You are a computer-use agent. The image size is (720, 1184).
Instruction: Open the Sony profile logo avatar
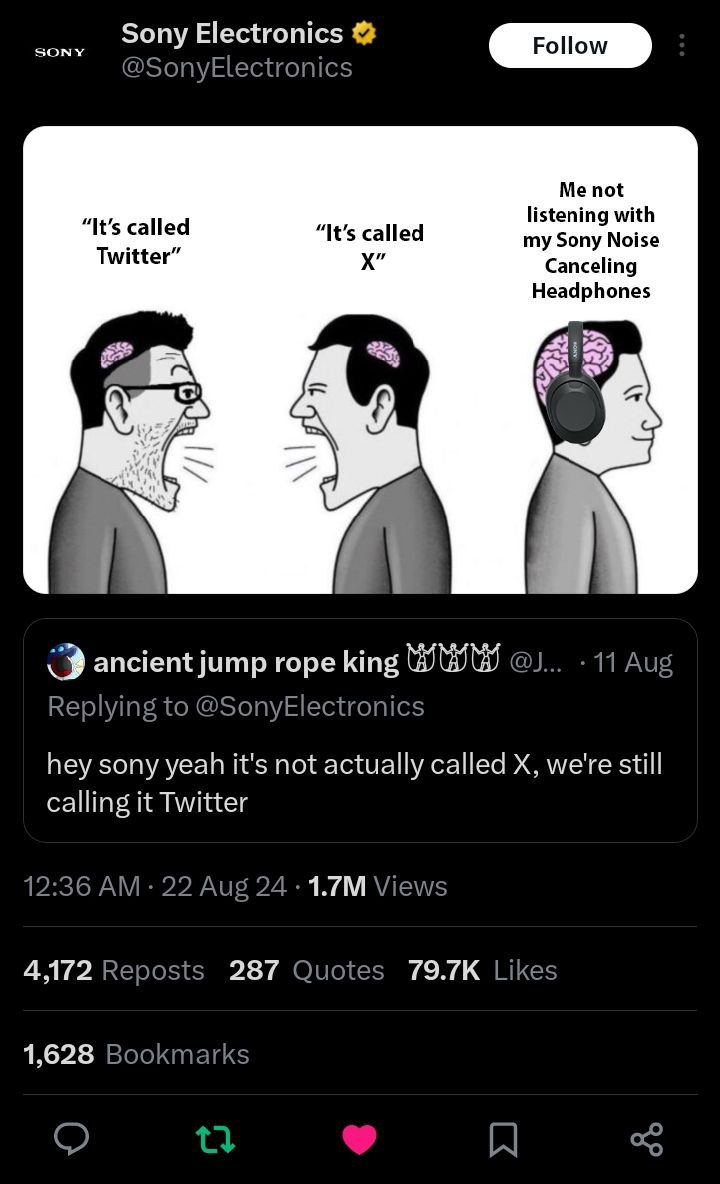click(60, 51)
